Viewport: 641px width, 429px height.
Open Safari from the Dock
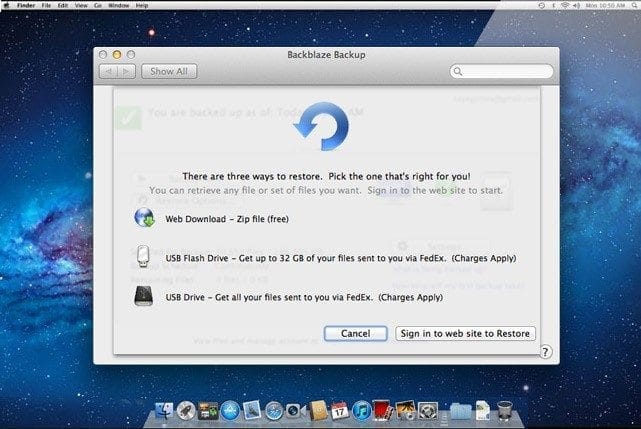(274, 411)
